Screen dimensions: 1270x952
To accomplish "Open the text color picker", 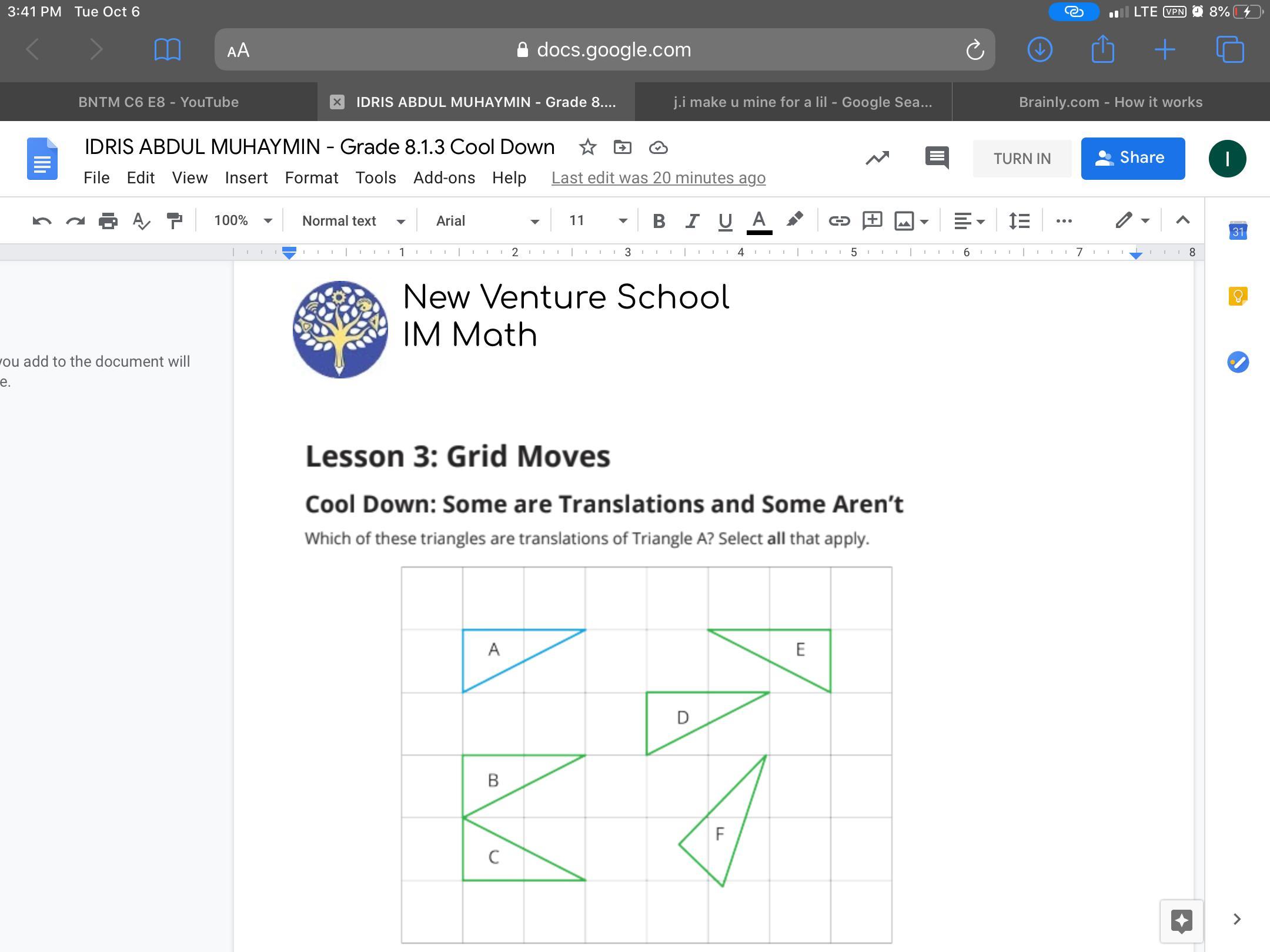I will pyautogui.click(x=759, y=221).
